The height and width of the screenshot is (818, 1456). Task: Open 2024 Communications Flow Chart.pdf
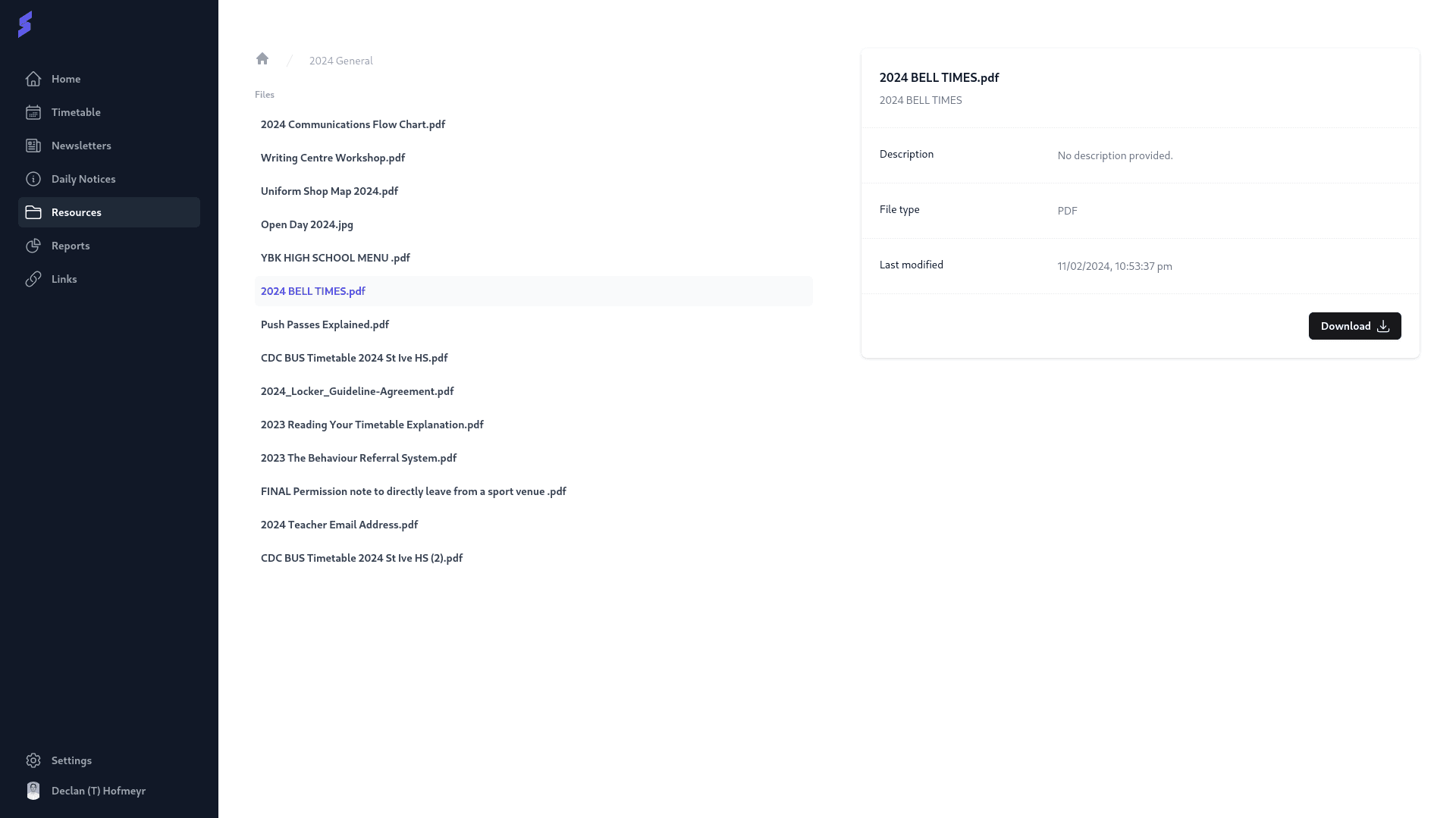[x=353, y=124]
